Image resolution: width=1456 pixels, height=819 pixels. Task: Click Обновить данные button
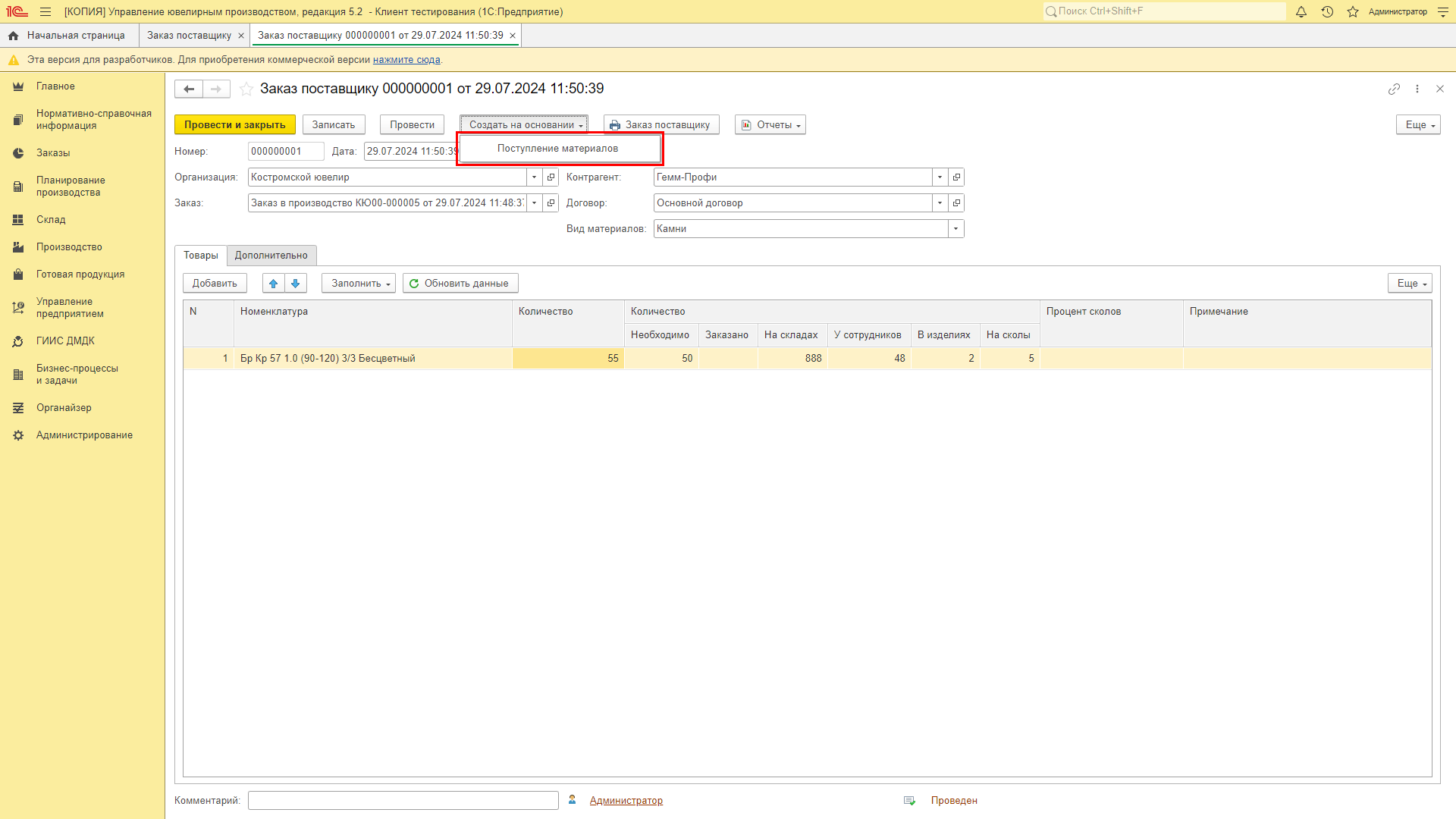(460, 283)
